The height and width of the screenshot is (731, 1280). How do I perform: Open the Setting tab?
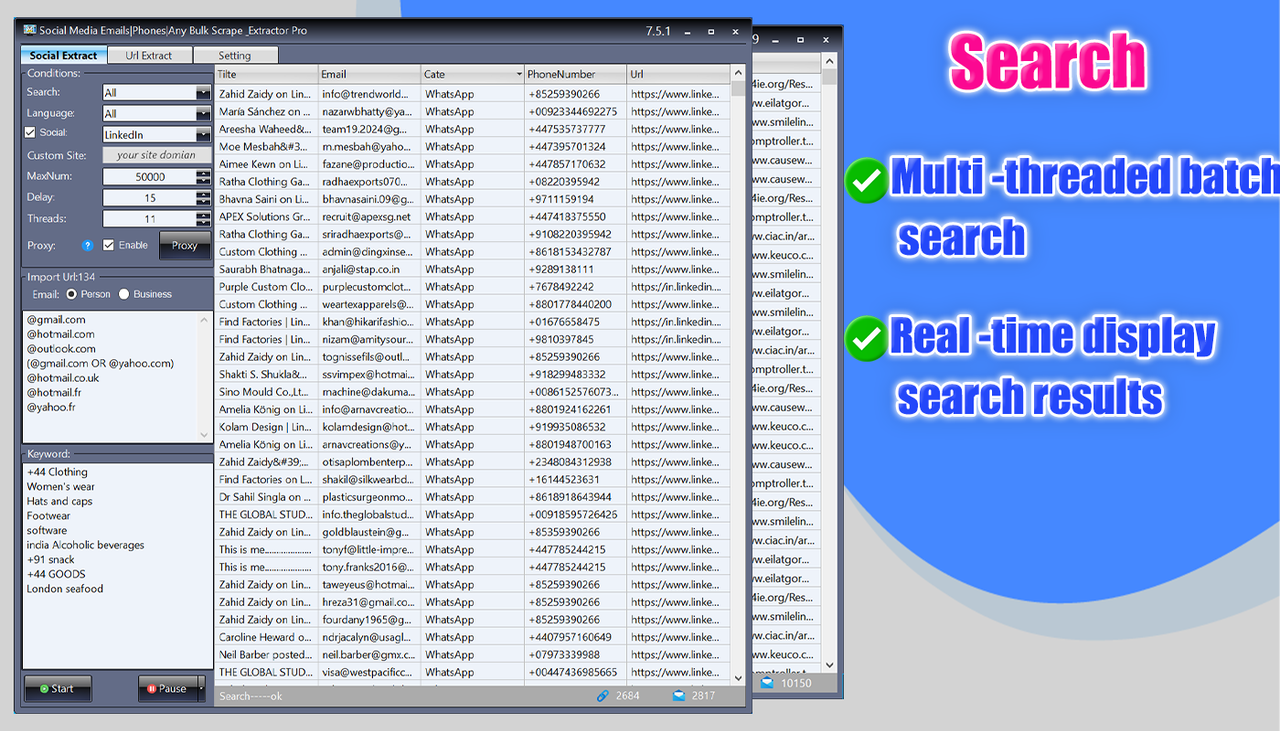click(235, 56)
